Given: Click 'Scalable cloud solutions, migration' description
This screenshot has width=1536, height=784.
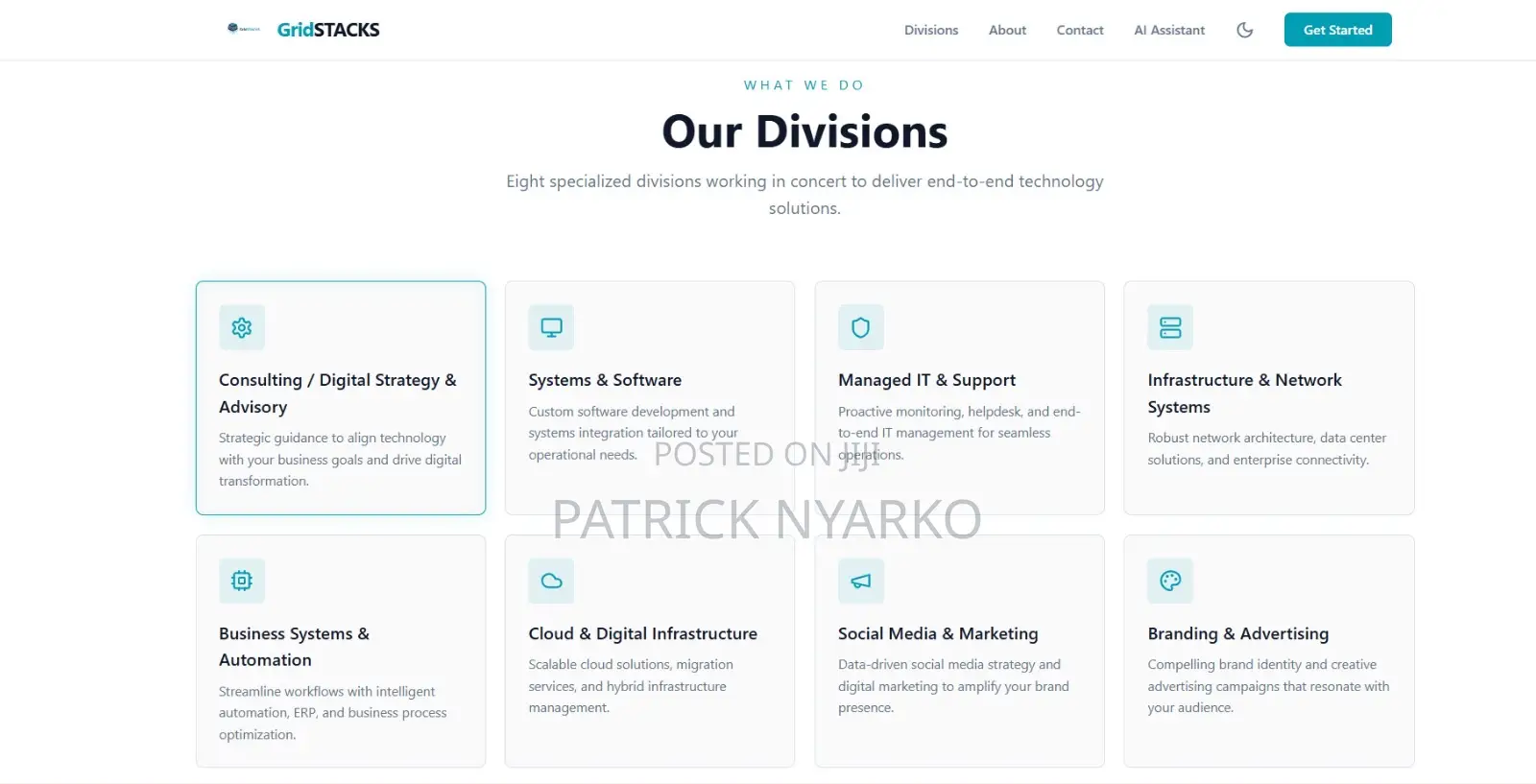Looking at the screenshot, I should [631, 686].
